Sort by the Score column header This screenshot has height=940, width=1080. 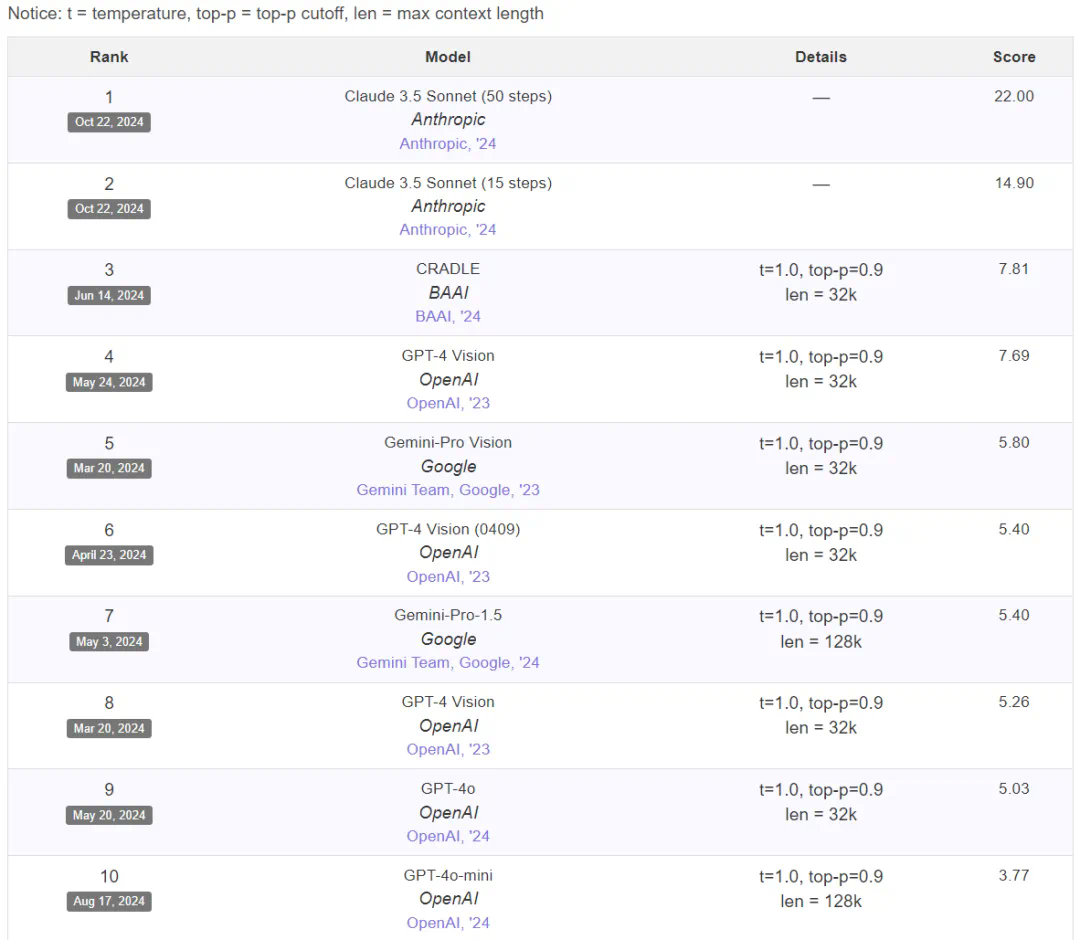click(1014, 57)
